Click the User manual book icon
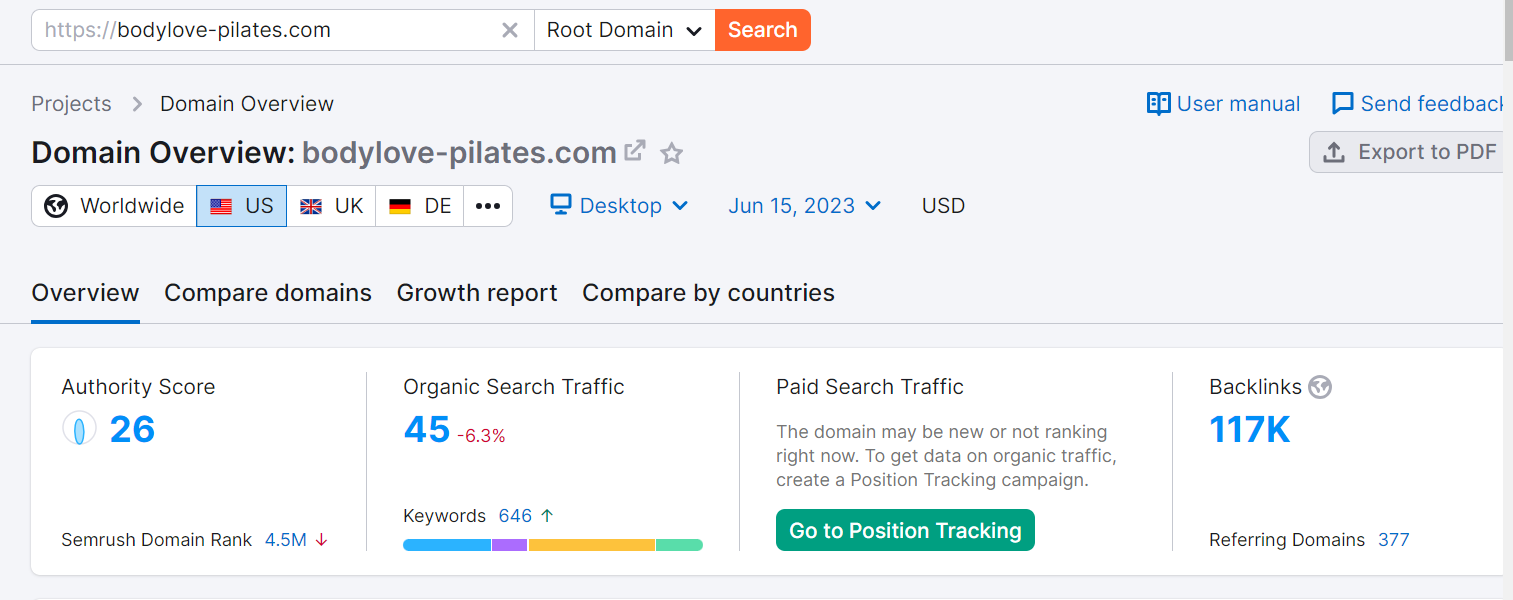 click(x=1158, y=103)
